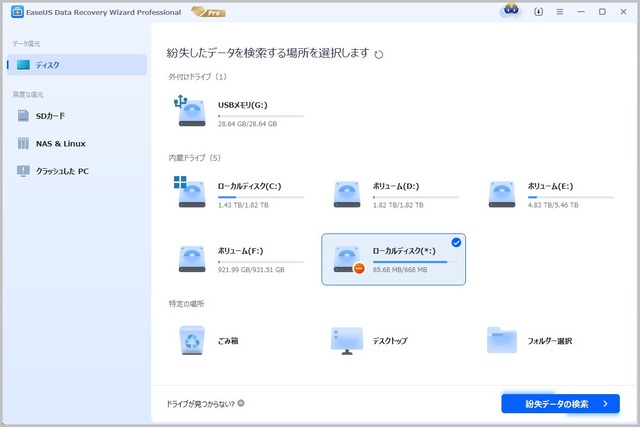This screenshot has width=640, height=427.
Task: Click the 4.83 TB/5.46 TB size text
Action: (553, 205)
